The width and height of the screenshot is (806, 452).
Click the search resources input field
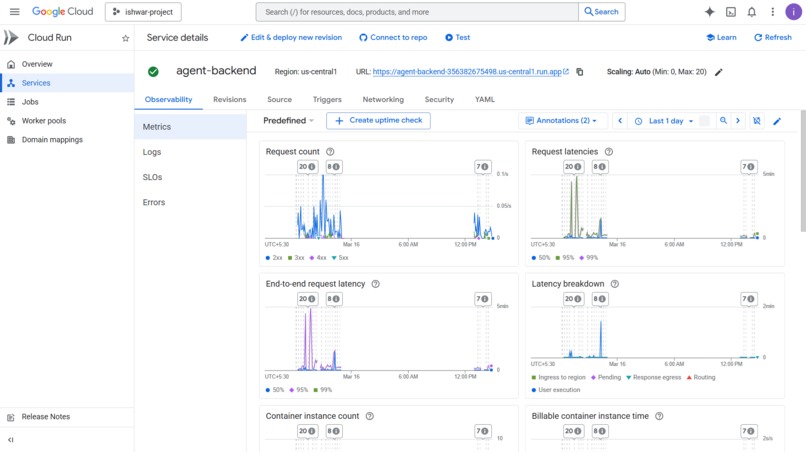pos(417,12)
